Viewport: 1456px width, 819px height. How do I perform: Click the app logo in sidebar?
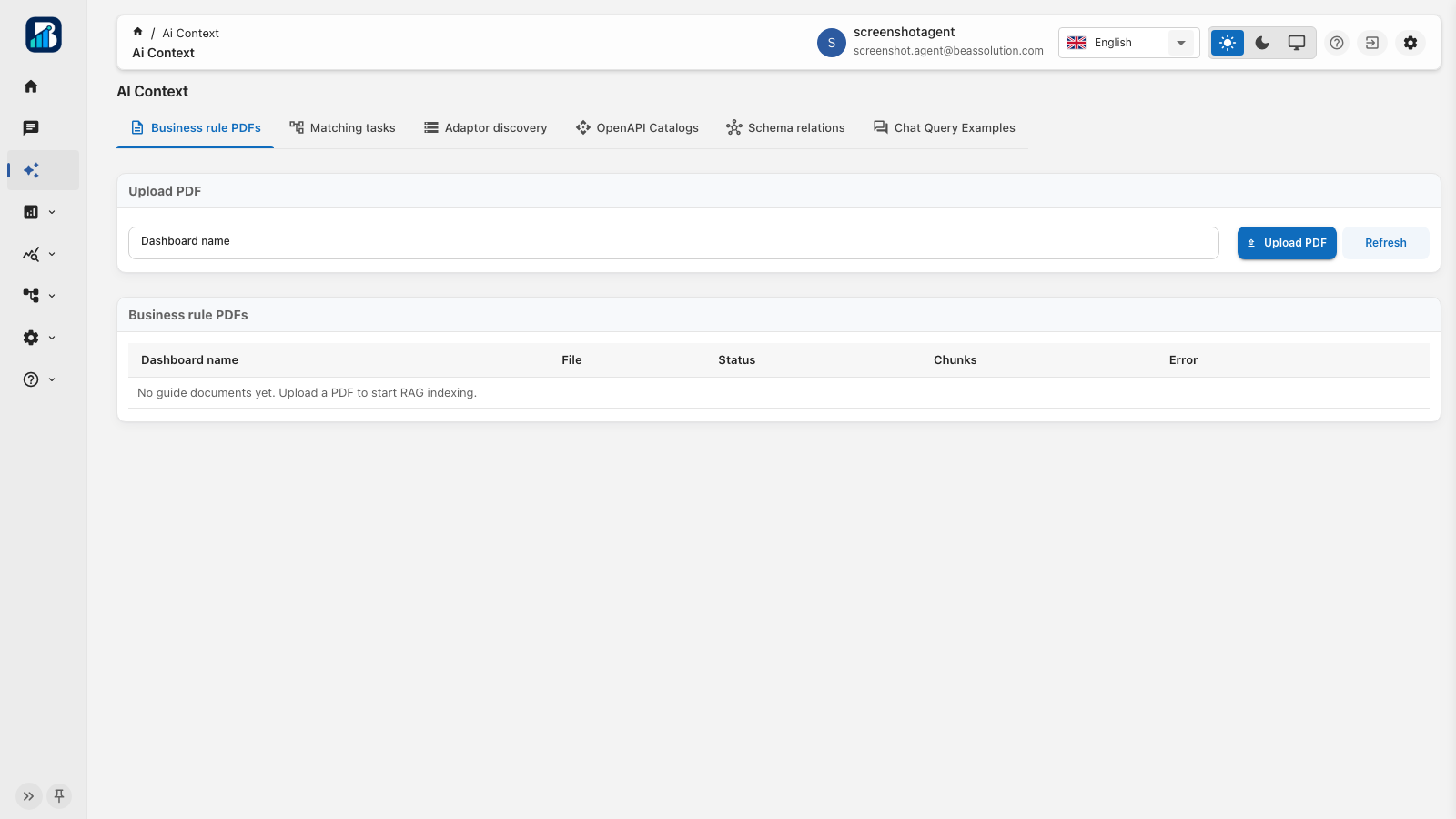pos(44,35)
